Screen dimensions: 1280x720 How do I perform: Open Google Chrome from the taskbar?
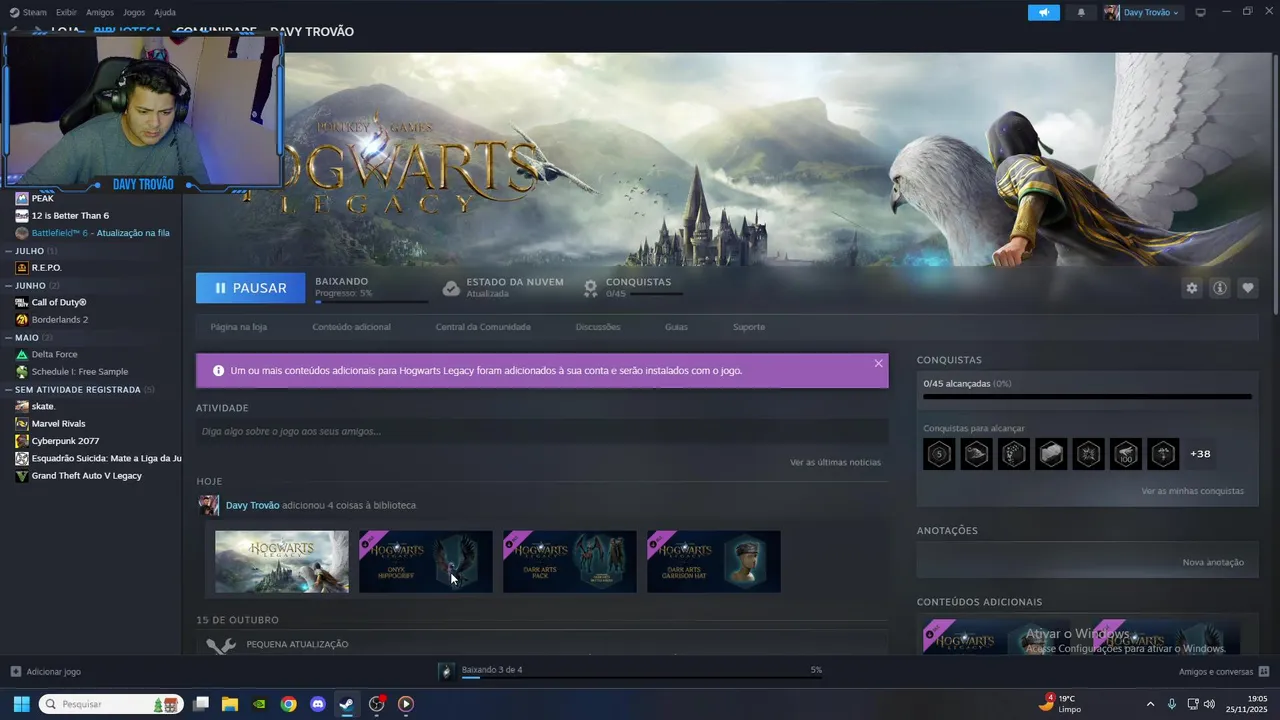tap(288, 704)
